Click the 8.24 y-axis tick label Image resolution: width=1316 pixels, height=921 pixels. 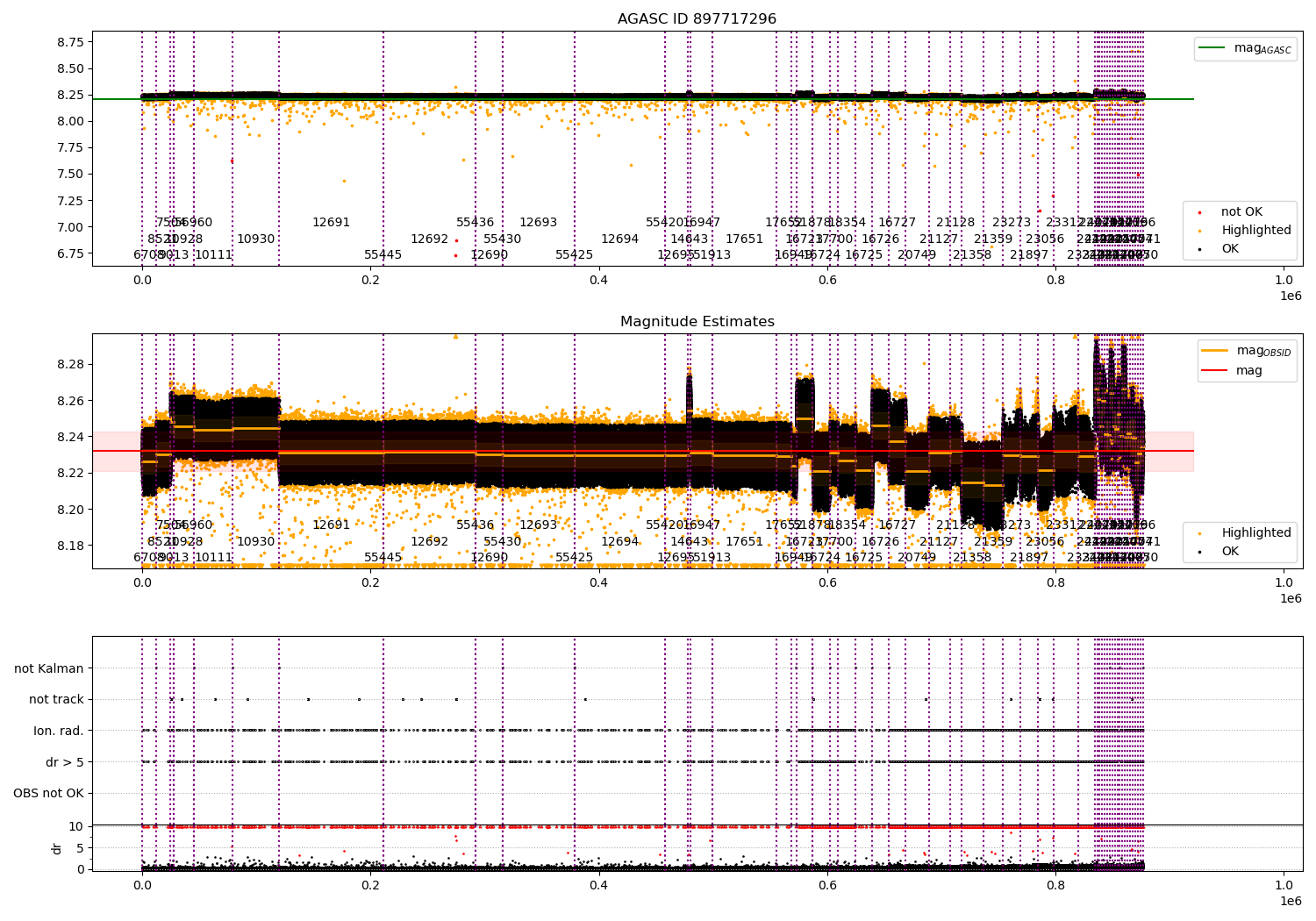(70, 437)
